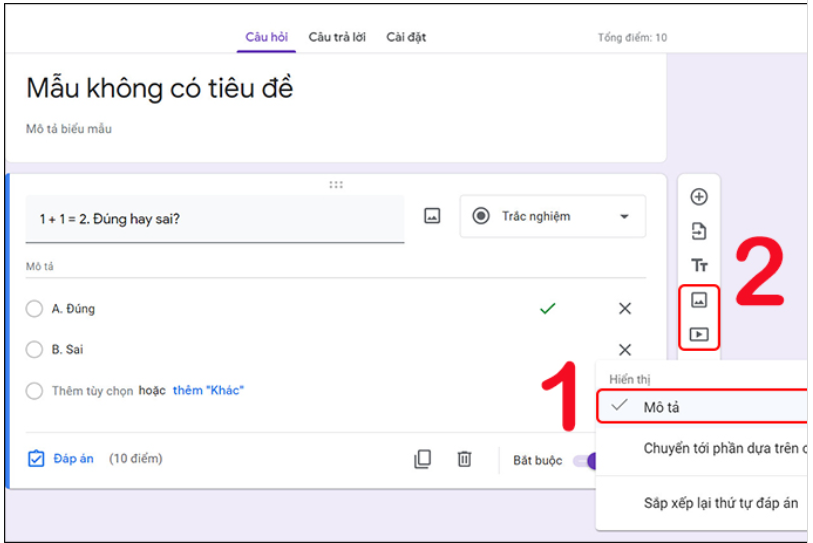Edit question text 1 + 1 = 2
The width and height of the screenshot is (813, 543).
point(215,219)
